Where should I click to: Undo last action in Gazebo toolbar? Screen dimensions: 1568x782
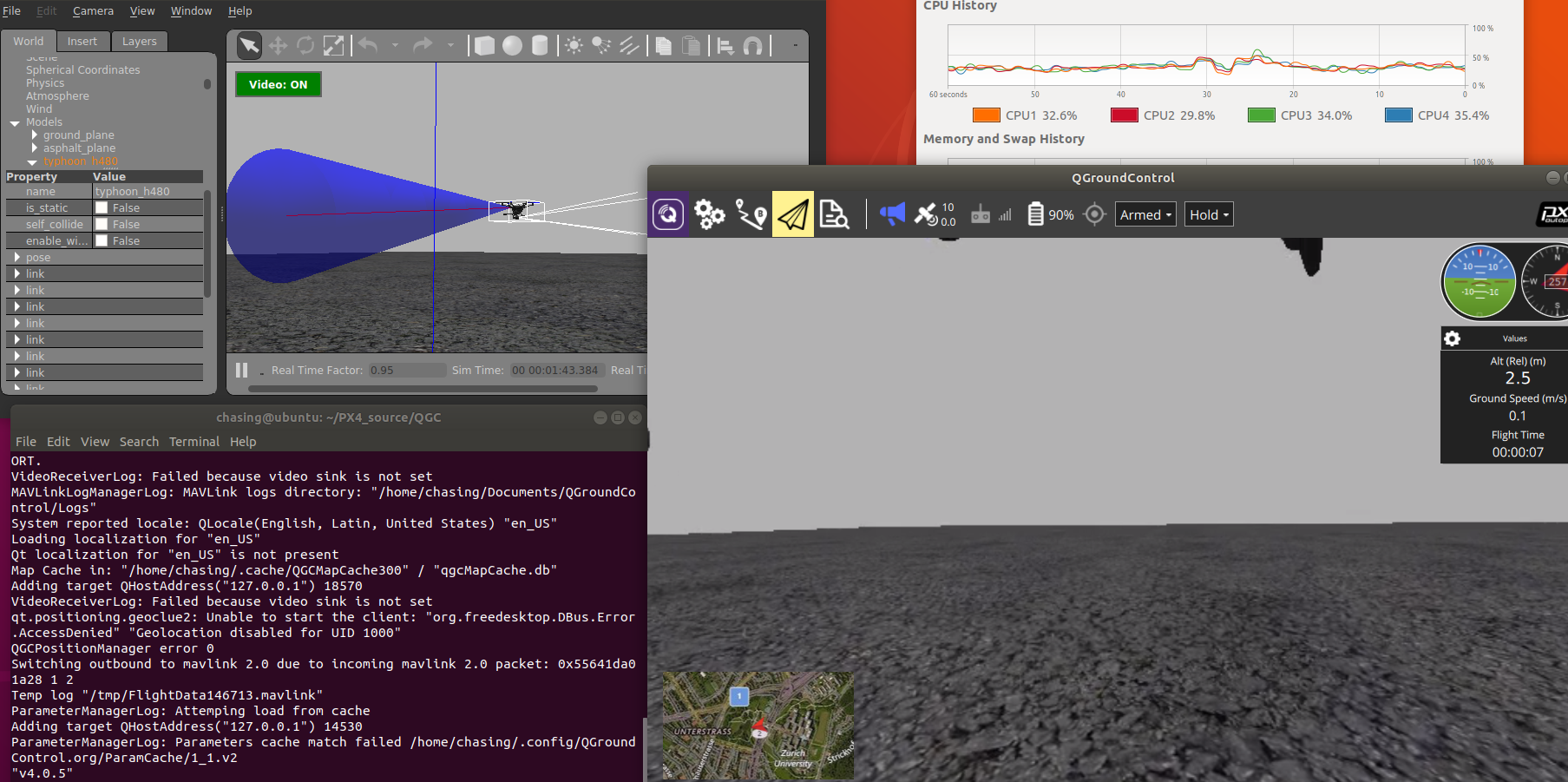pos(368,45)
